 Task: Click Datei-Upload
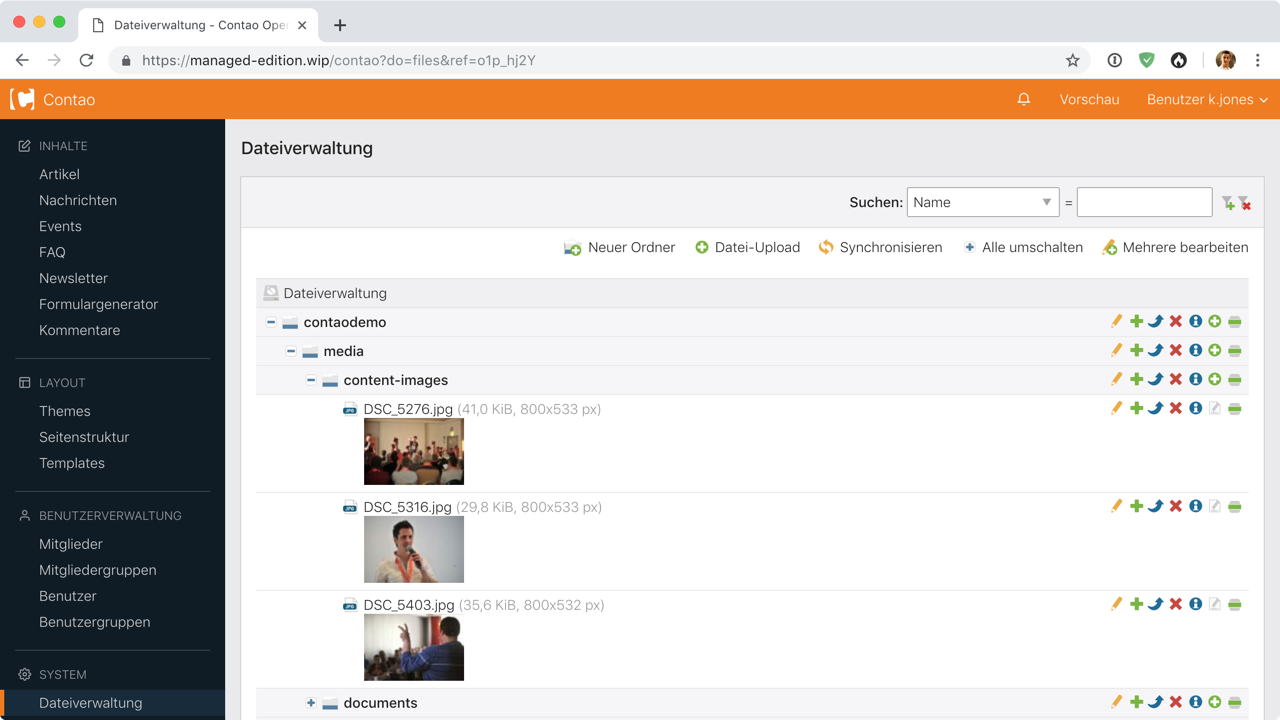coord(747,247)
